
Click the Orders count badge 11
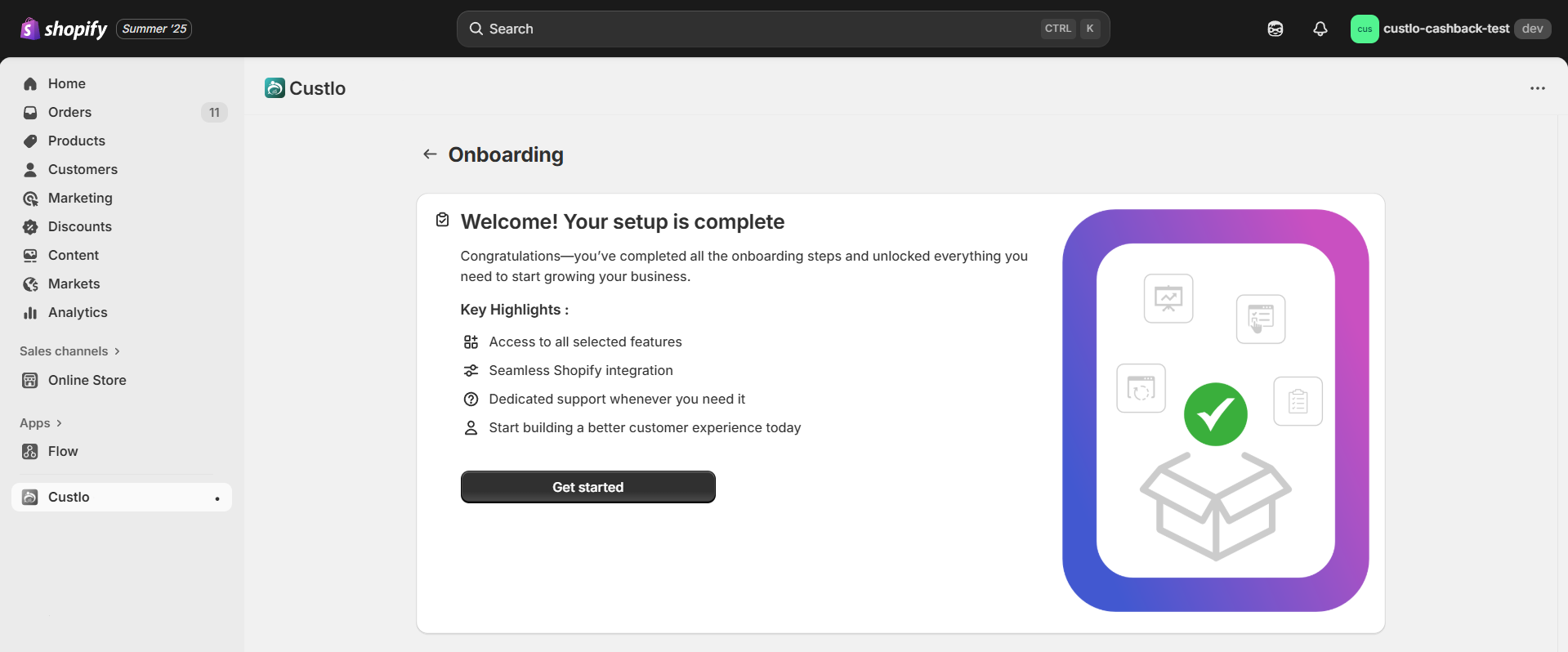pyautogui.click(x=214, y=112)
